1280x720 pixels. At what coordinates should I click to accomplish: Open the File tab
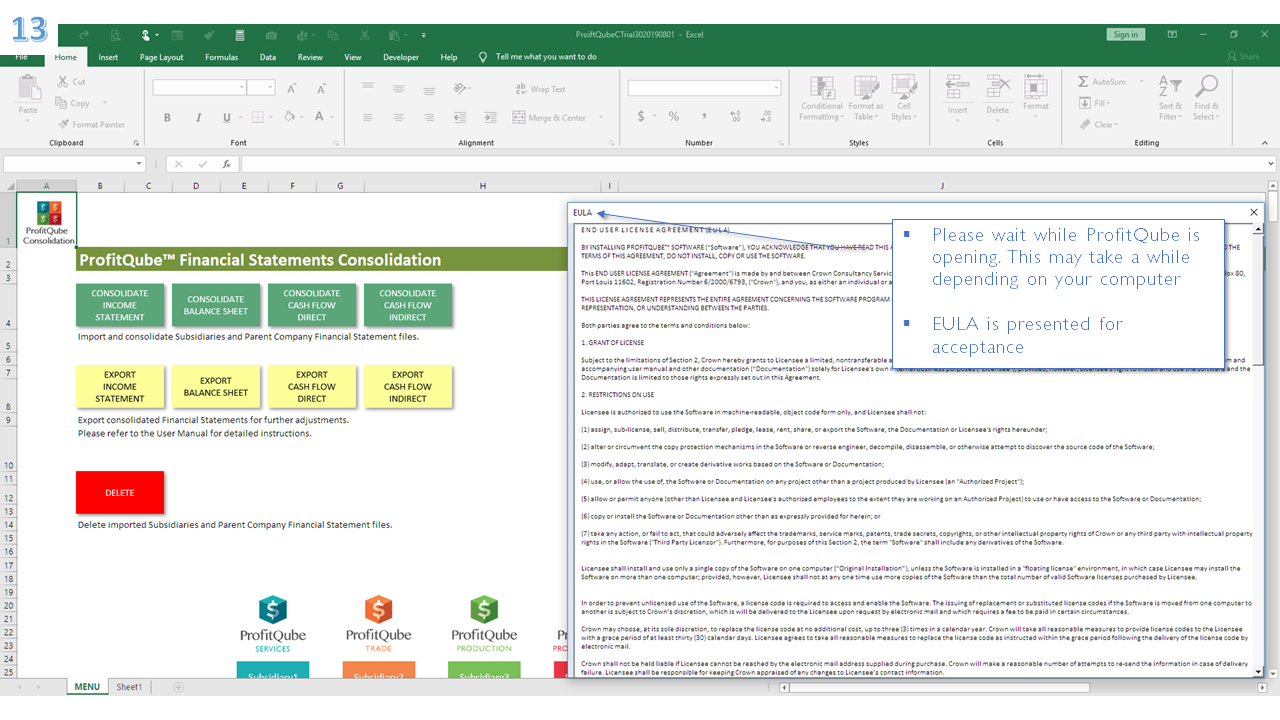point(21,57)
